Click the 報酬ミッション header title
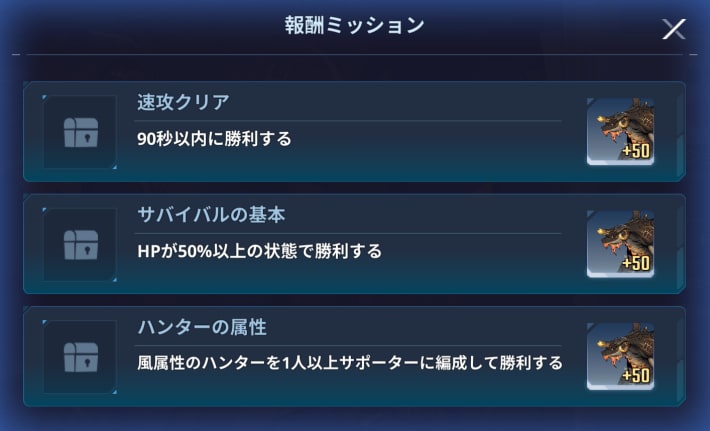Viewport: 710px width, 431px height. point(355,25)
